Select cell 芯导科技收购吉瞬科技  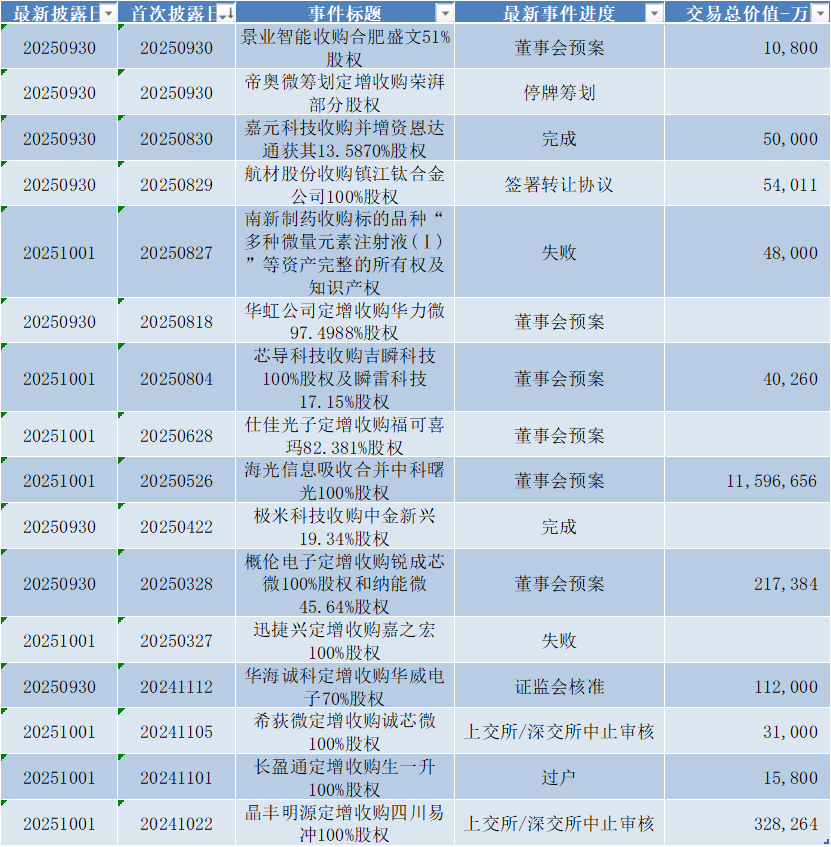pyautogui.click(x=345, y=378)
